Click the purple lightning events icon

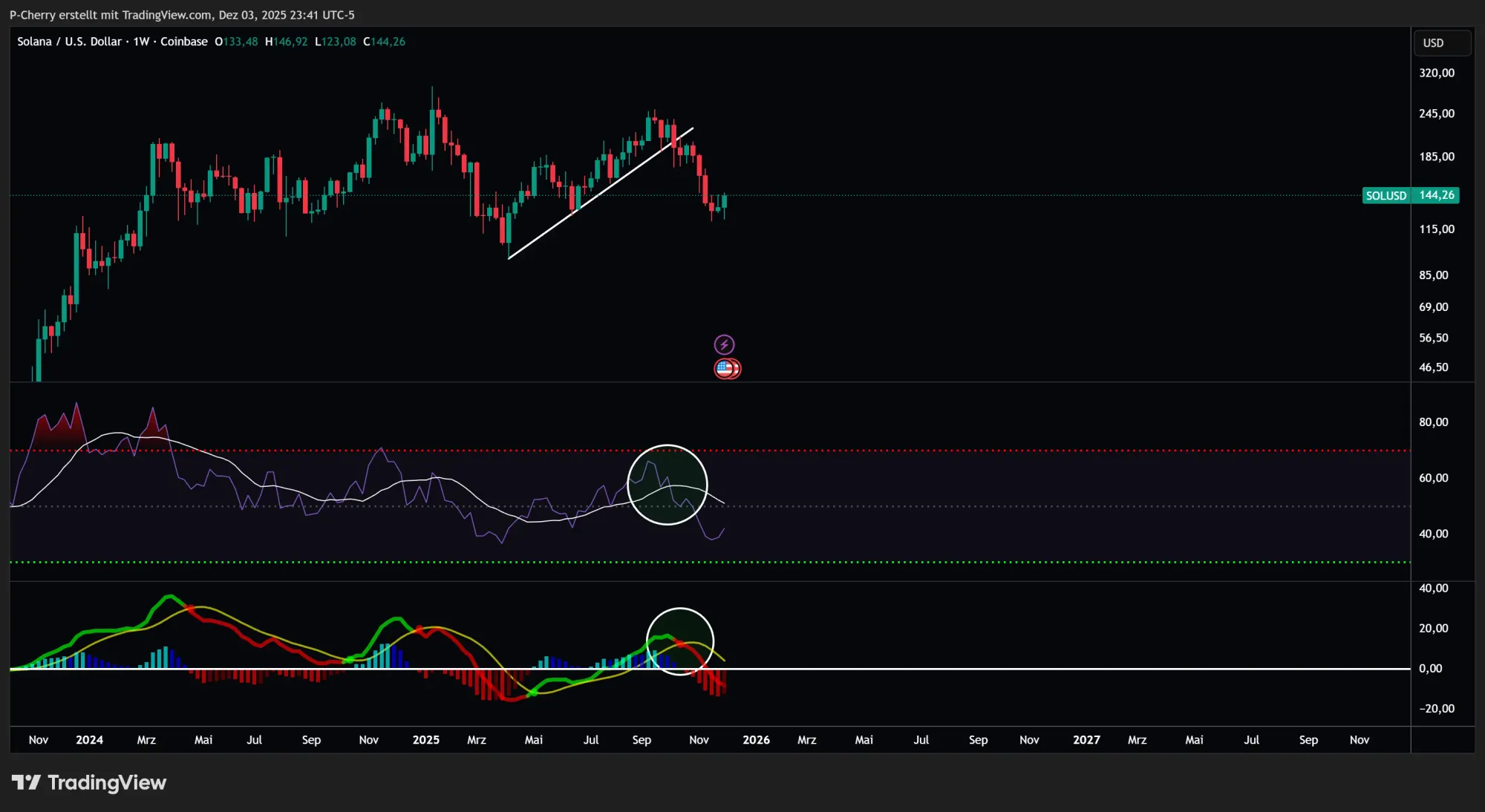(x=724, y=344)
